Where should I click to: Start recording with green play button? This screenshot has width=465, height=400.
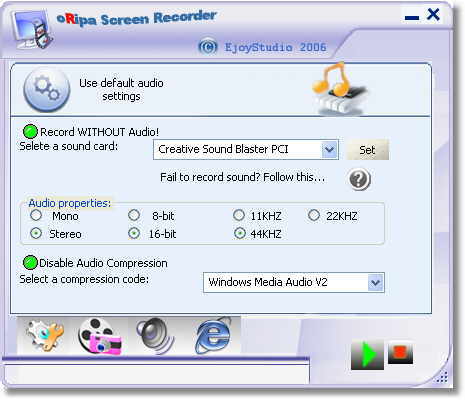[x=367, y=355]
